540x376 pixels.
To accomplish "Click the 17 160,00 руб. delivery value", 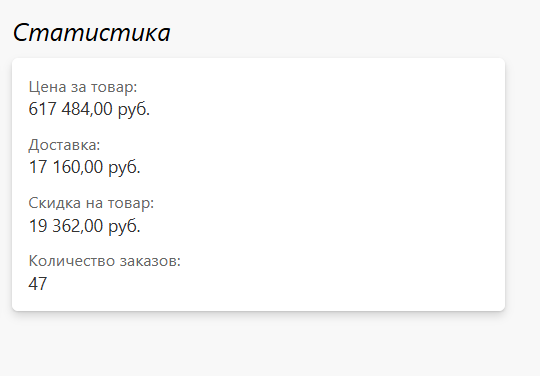I will click(84, 167).
